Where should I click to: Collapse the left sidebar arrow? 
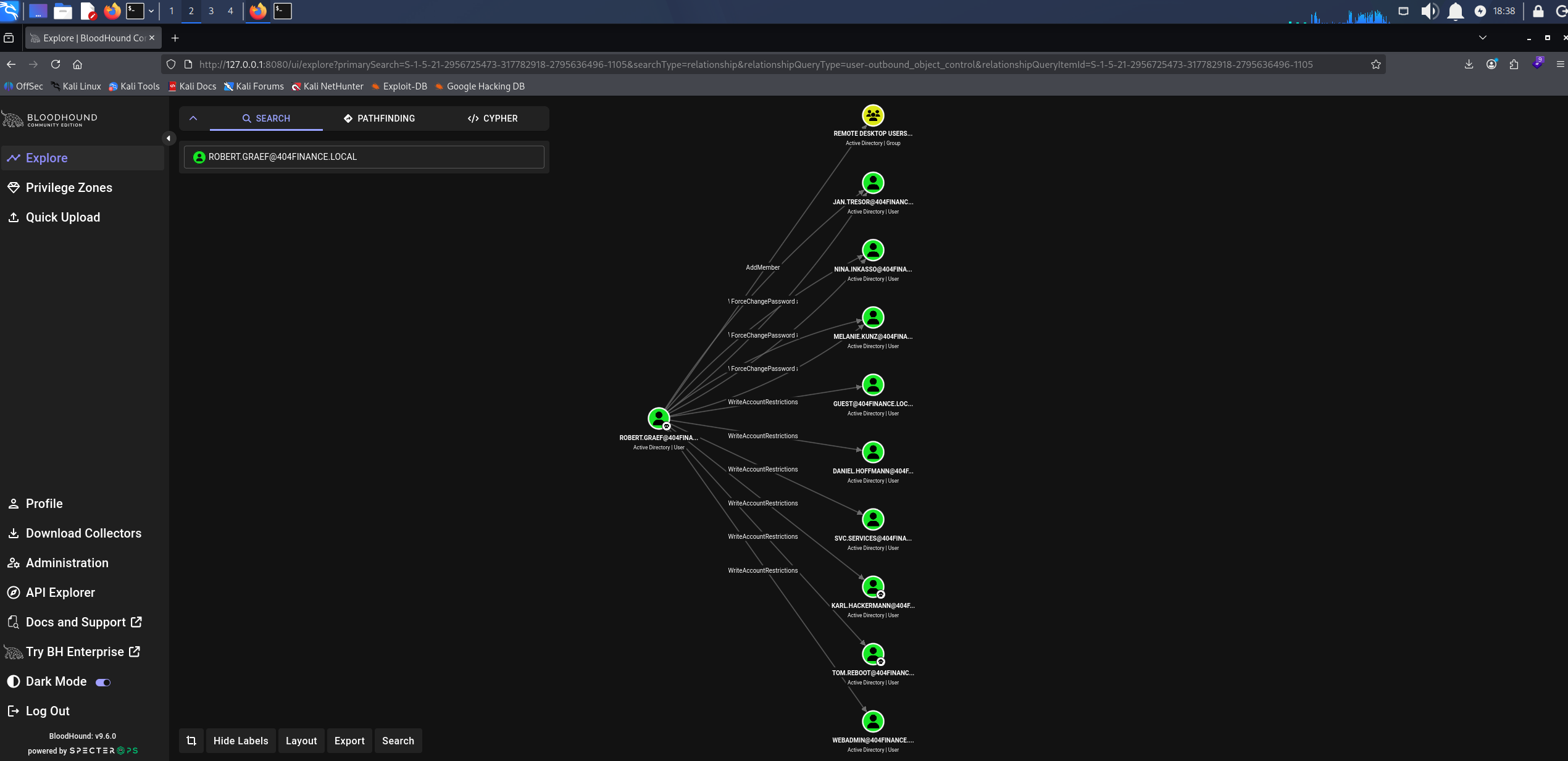coord(169,138)
